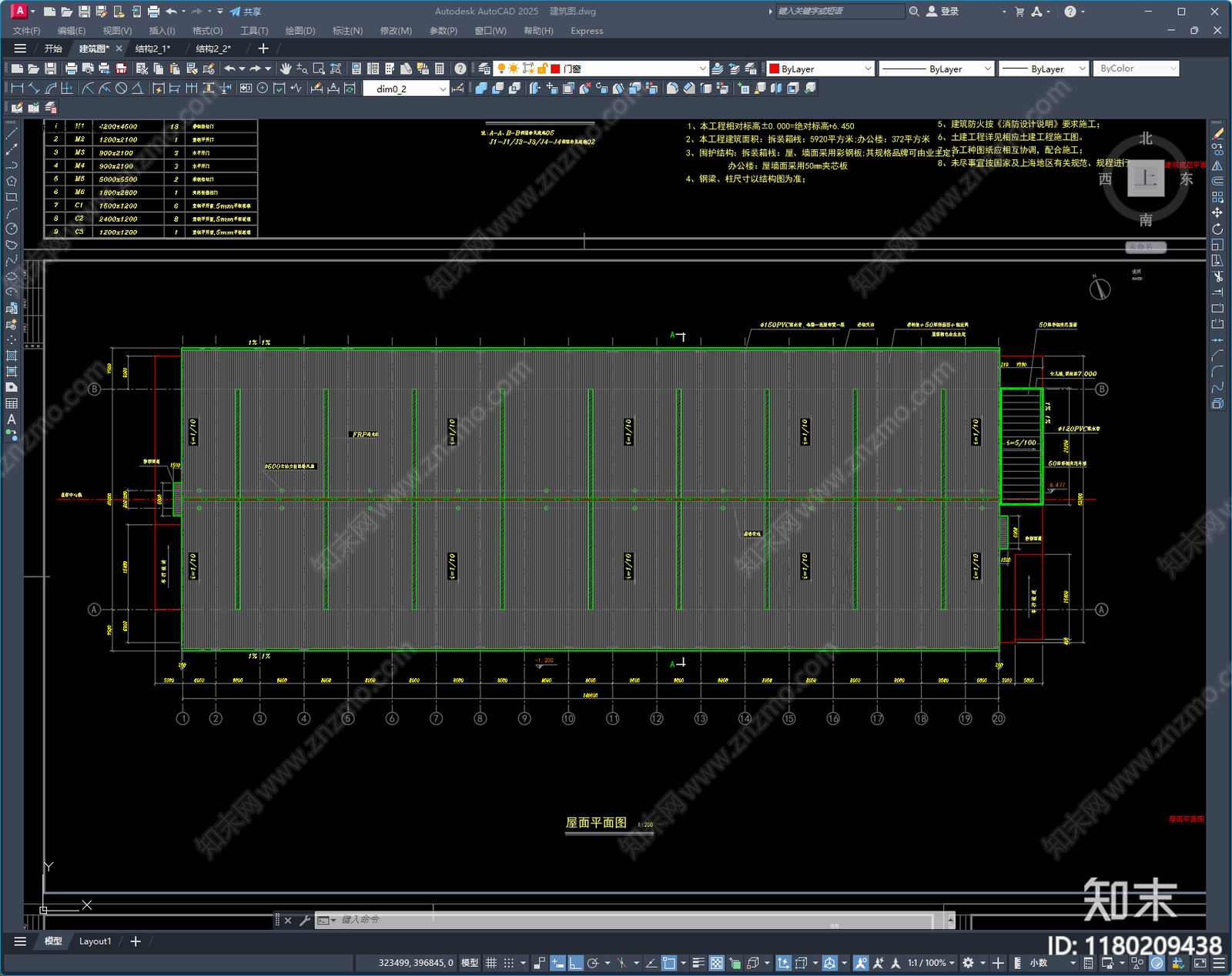Toggle snap mode in status bar
Image resolution: width=1232 pixels, height=976 pixels.
509,963
